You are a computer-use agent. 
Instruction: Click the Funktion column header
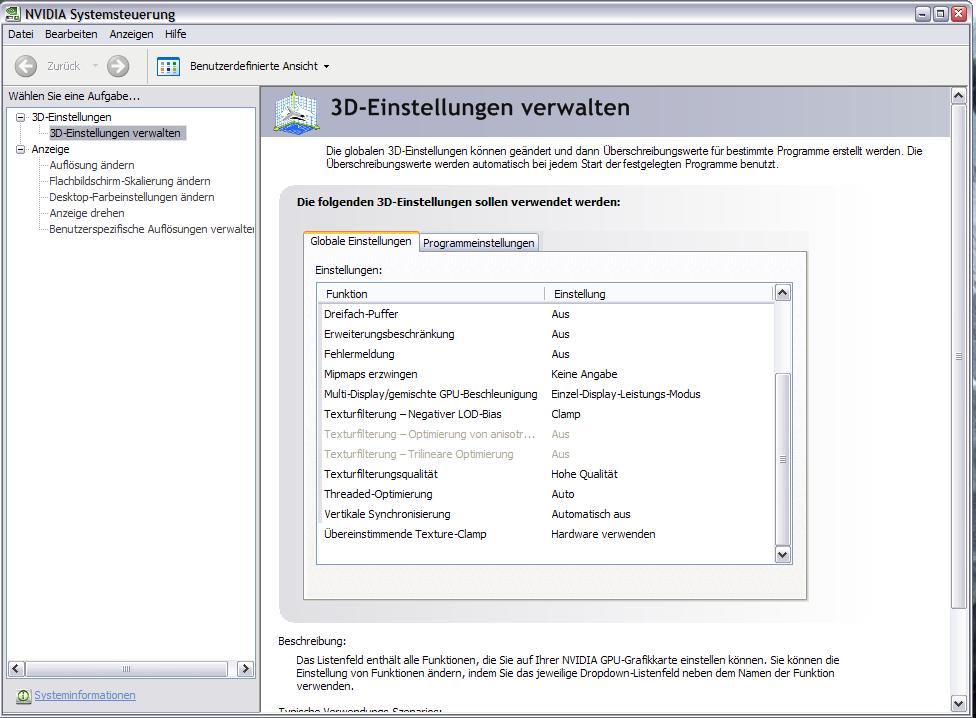point(431,294)
